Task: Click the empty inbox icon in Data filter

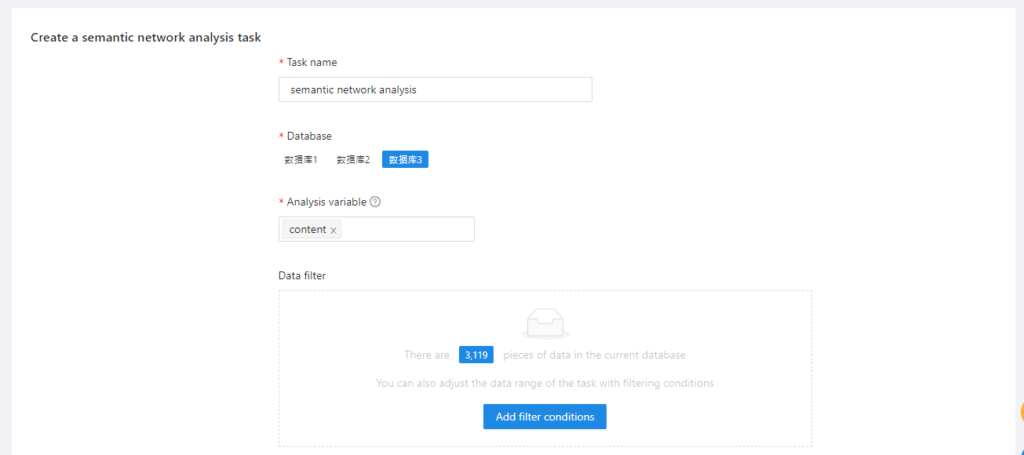Action: click(x=545, y=322)
